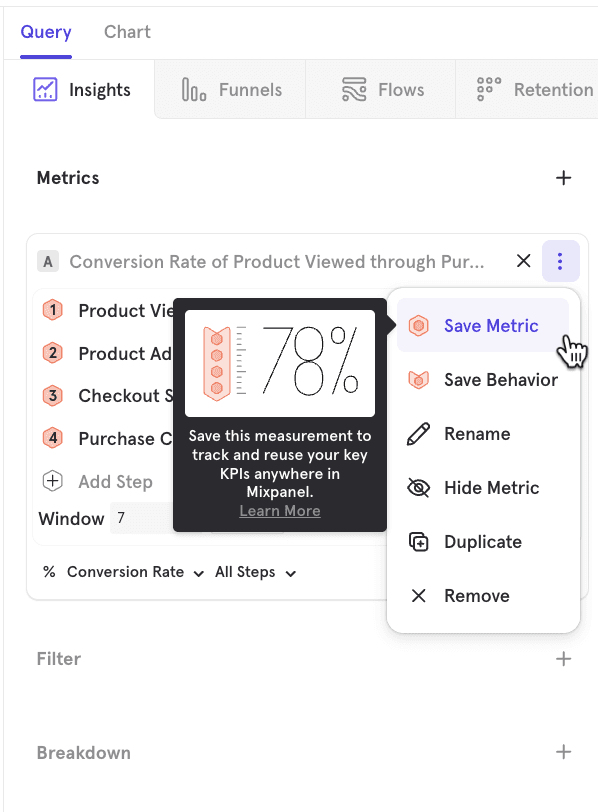Click the three-dot metric options icon
The height and width of the screenshot is (812, 598).
click(560, 261)
